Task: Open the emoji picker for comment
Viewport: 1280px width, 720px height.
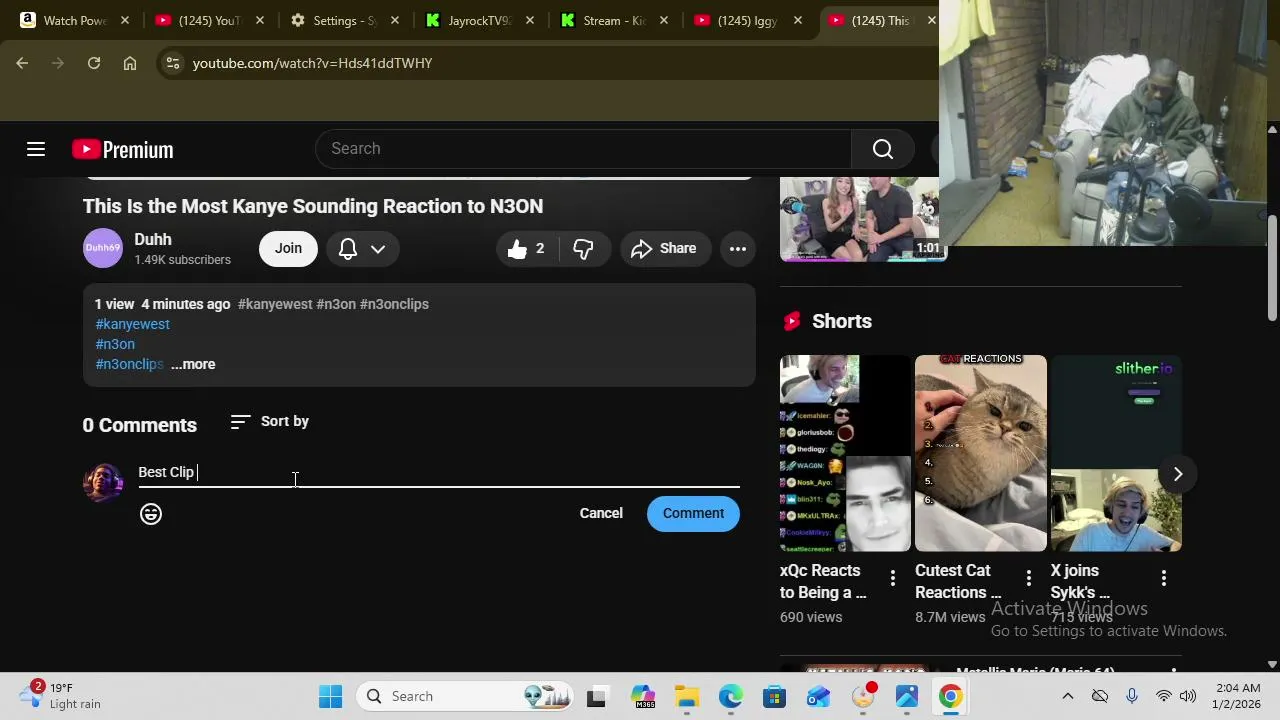Action: (x=151, y=514)
